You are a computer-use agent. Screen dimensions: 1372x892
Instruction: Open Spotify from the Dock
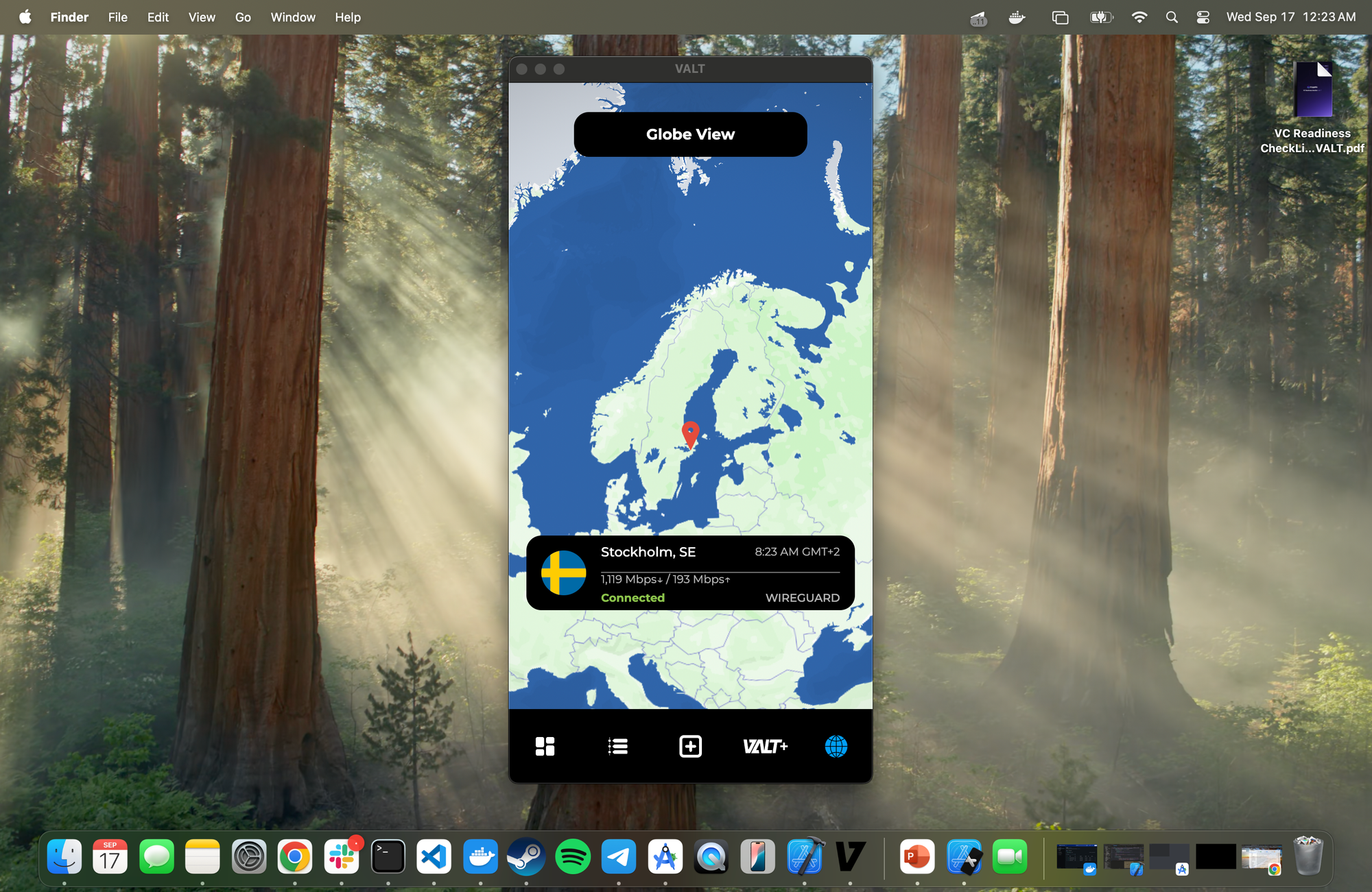[x=573, y=856]
